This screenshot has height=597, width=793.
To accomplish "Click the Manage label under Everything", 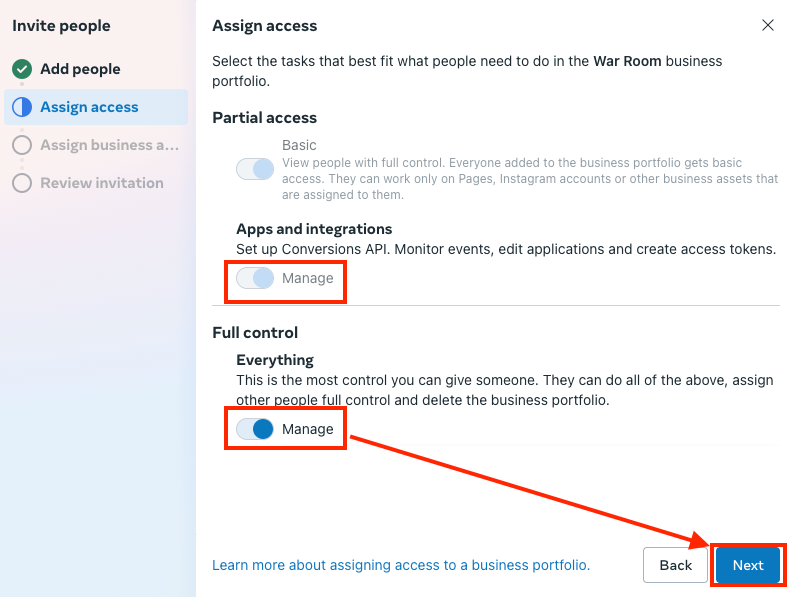I will point(308,429).
